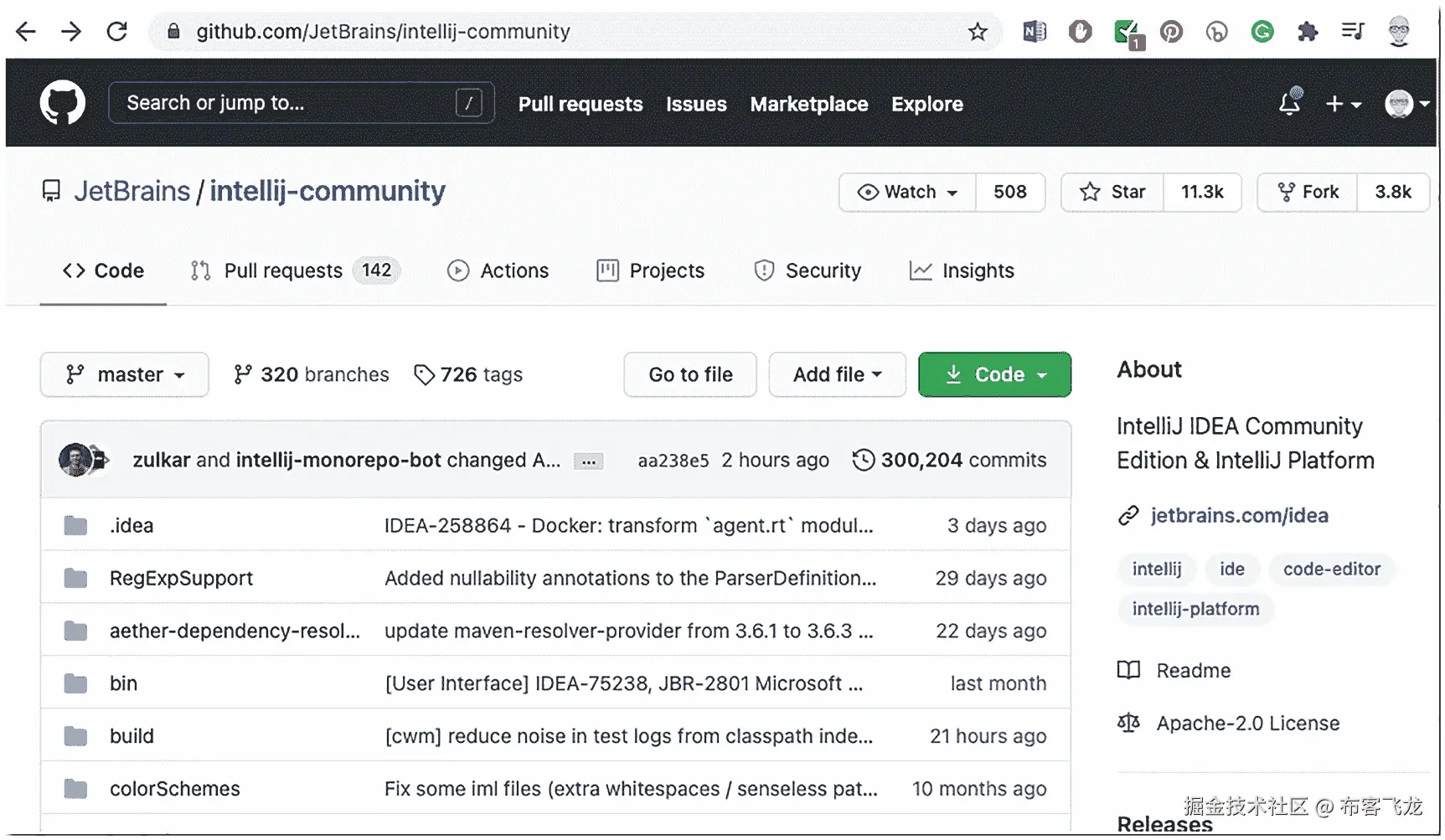Expand the green Code download dropdown
The width and height of the screenshot is (1445, 840).
click(994, 374)
